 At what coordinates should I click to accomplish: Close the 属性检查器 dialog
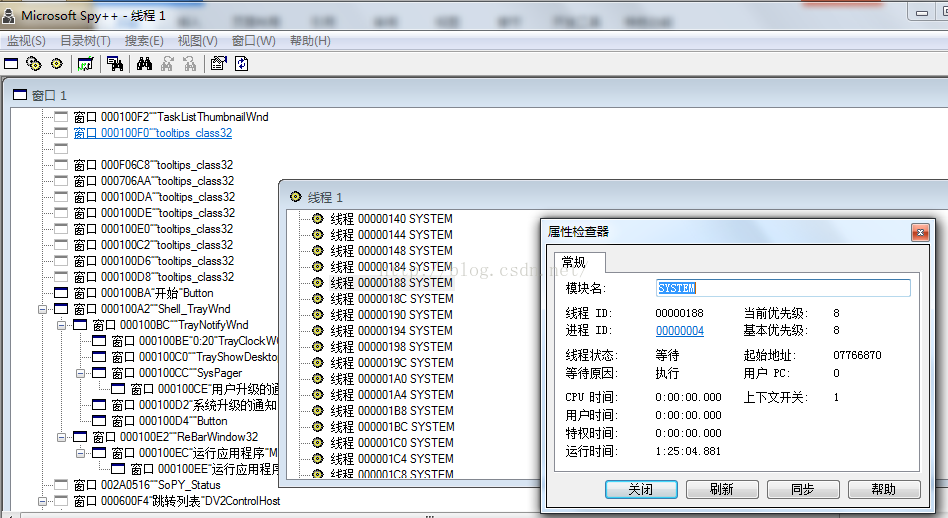pyautogui.click(x=920, y=232)
